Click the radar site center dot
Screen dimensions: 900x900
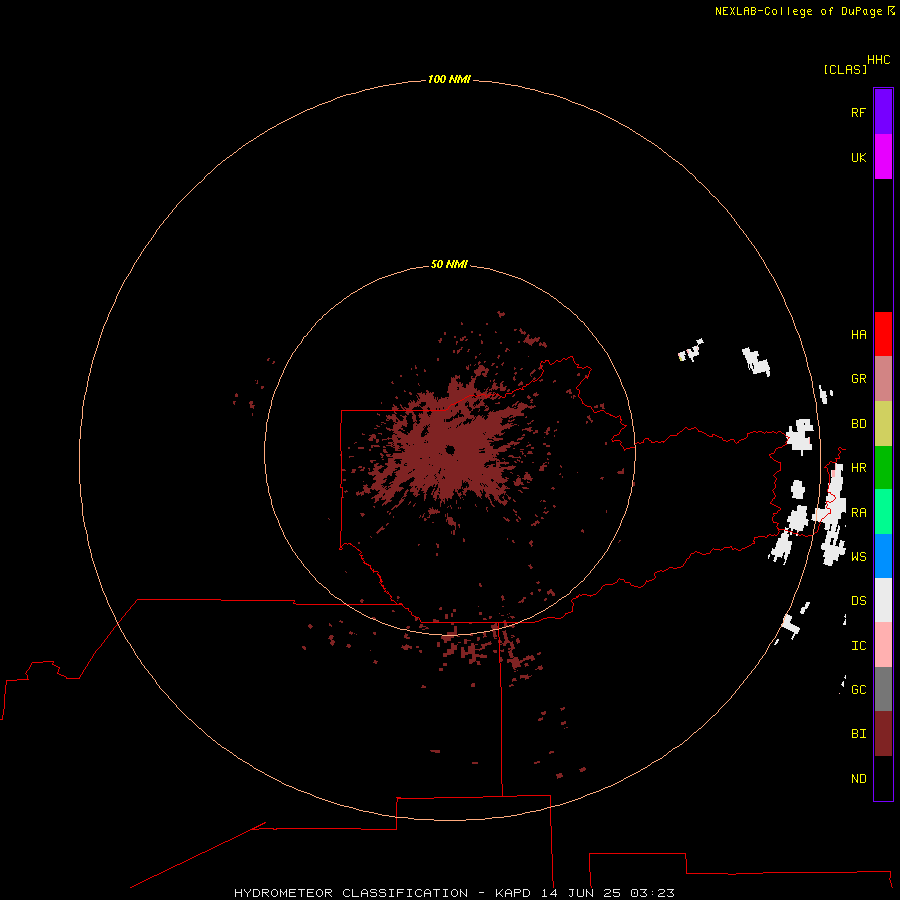tap(450, 449)
